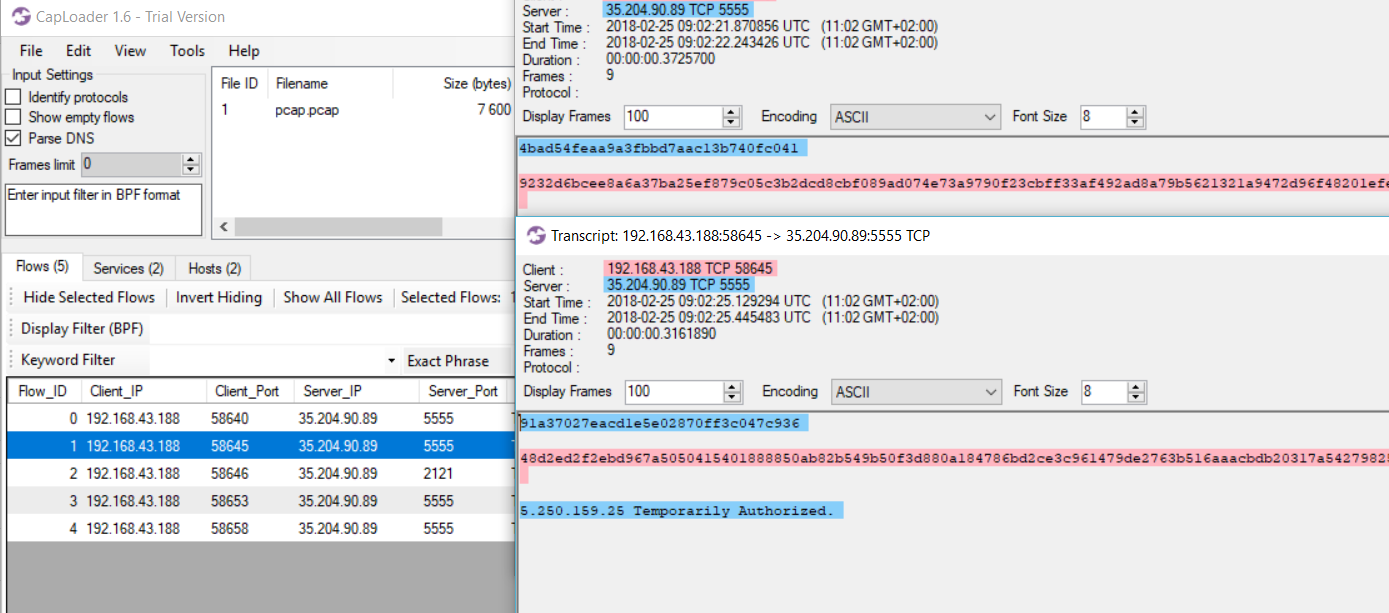Decrease Frames limit with the down arrow
The height and width of the screenshot is (613, 1389).
pos(191,170)
